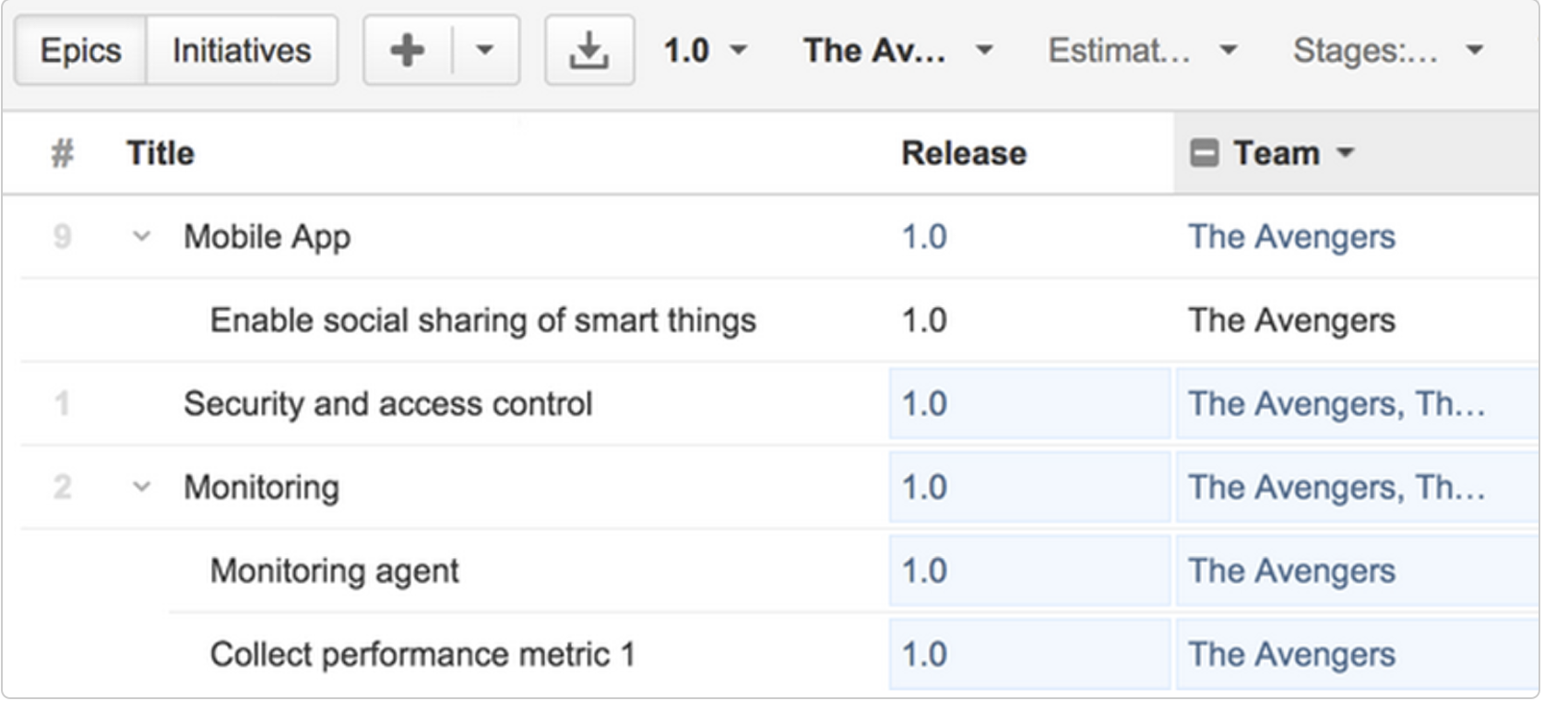The height and width of the screenshot is (701, 1568).
Task: Open dropdown arrow next to plus button
Action: (485, 50)
